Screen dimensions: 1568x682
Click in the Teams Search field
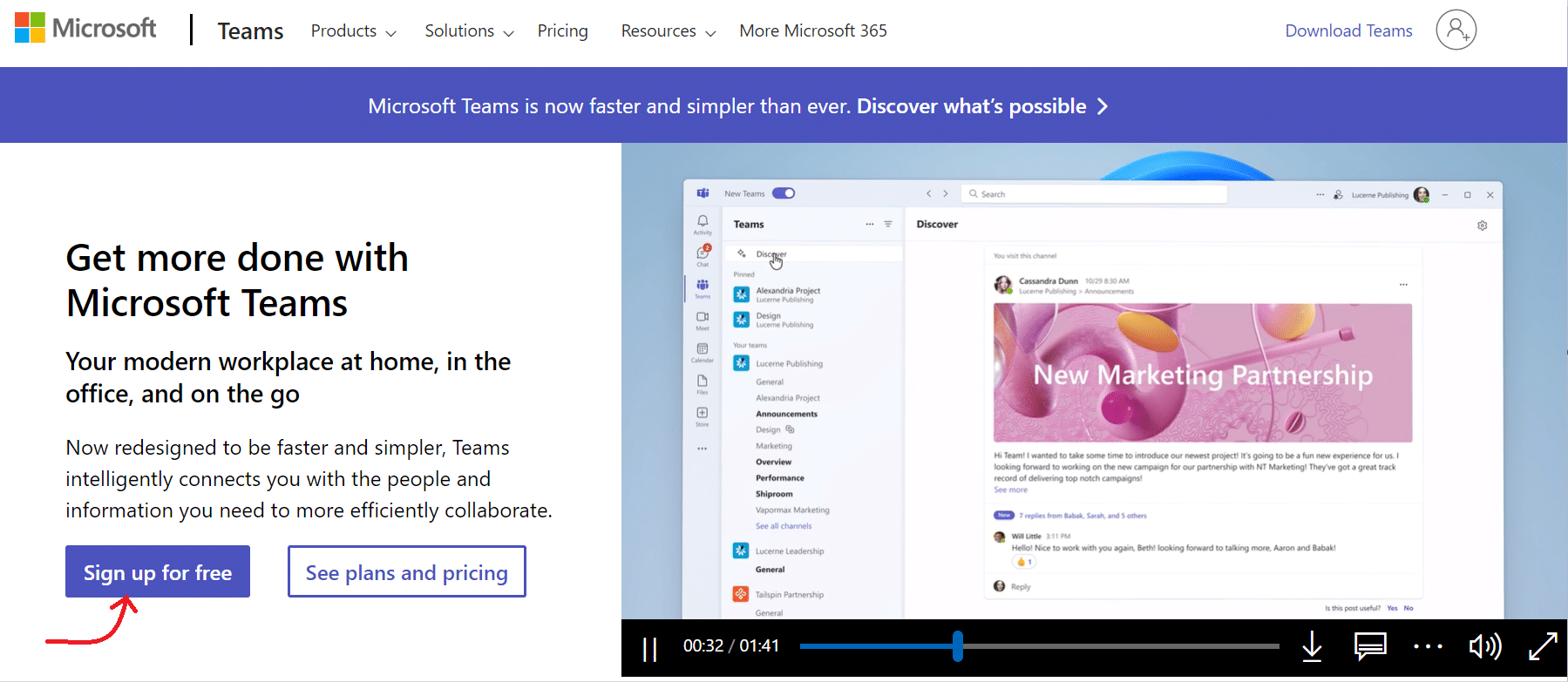coord(1094,194)
